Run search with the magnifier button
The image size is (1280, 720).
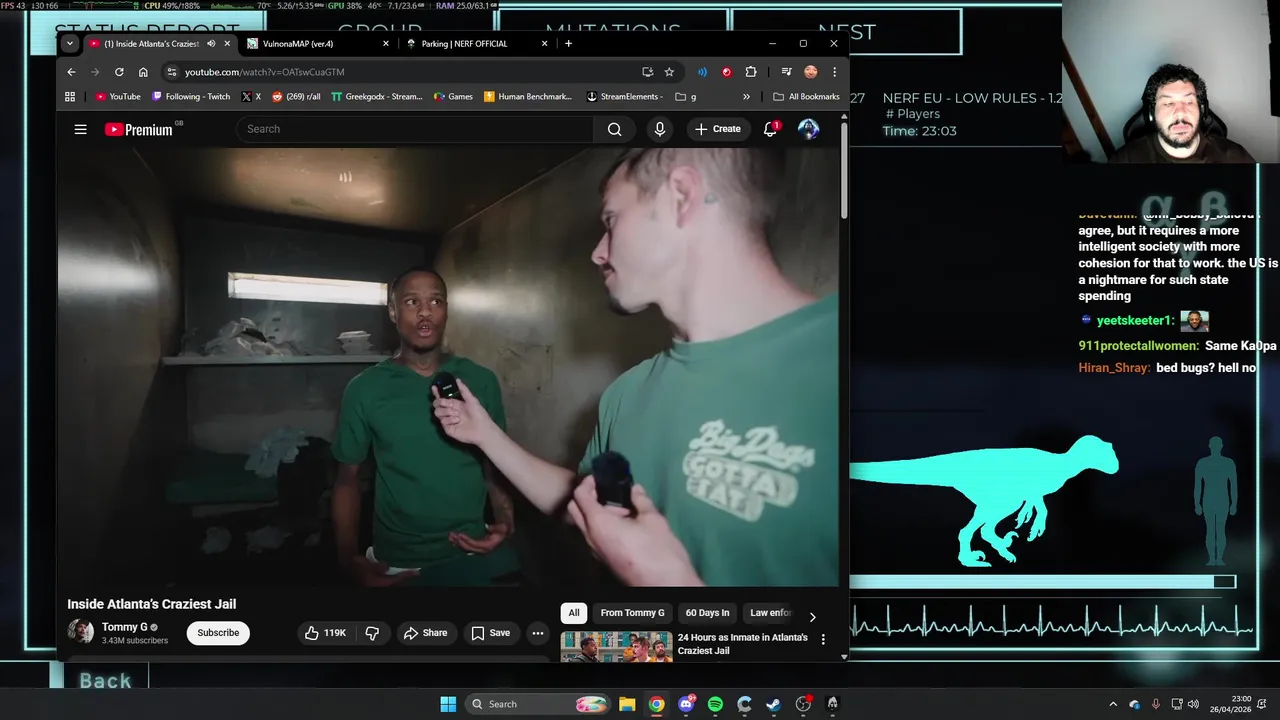(614, 129)
